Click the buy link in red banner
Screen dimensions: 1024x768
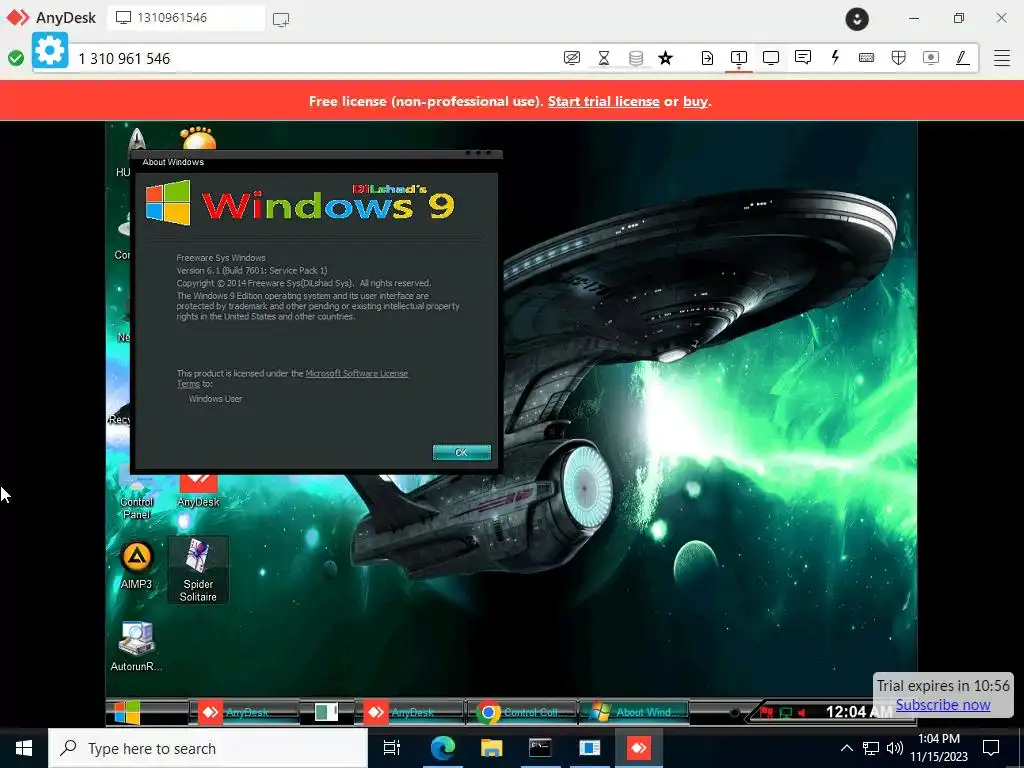[x=695, y=101]
